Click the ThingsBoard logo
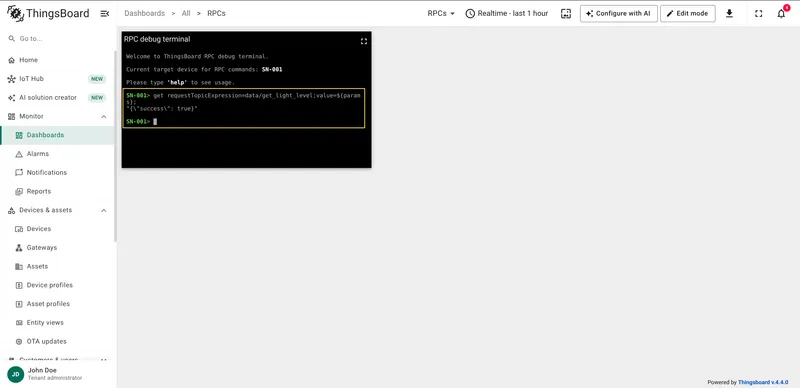The width and height of the screenshot is (800, 388). [x=48, y=13]
